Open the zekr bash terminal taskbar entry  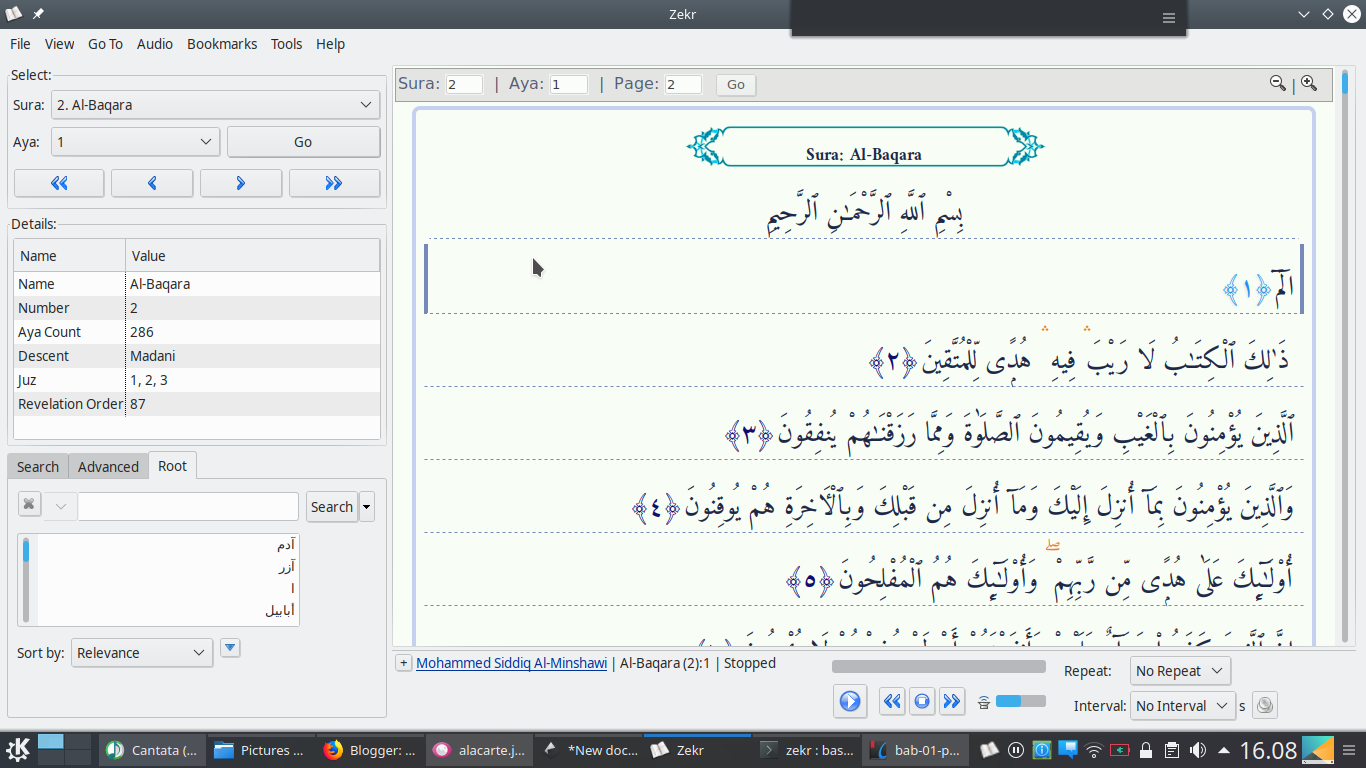(x=806, y=750)
